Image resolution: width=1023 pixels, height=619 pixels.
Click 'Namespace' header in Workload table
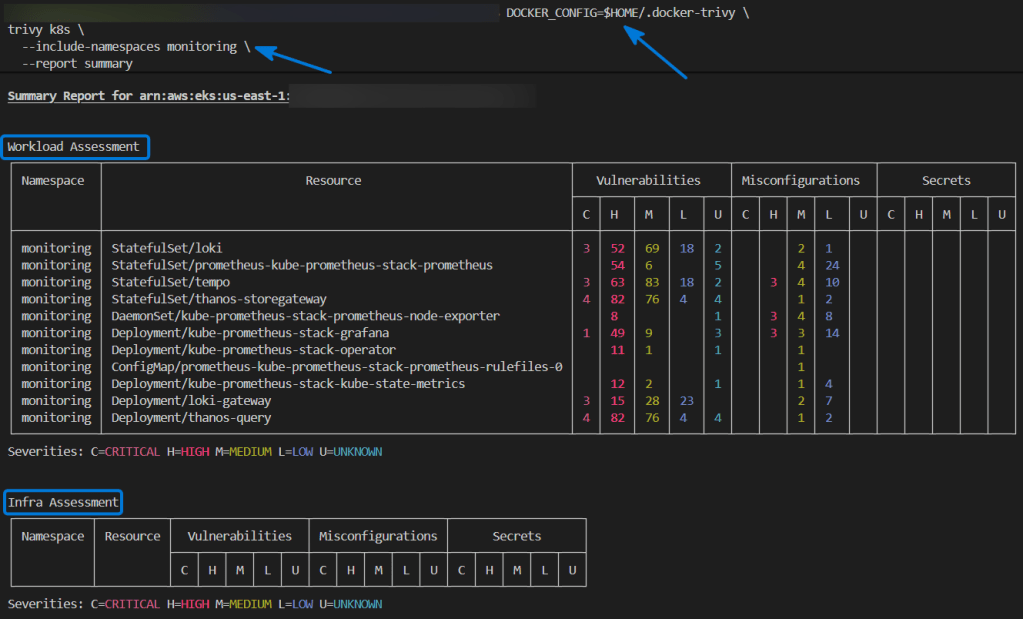click(53, 181)
